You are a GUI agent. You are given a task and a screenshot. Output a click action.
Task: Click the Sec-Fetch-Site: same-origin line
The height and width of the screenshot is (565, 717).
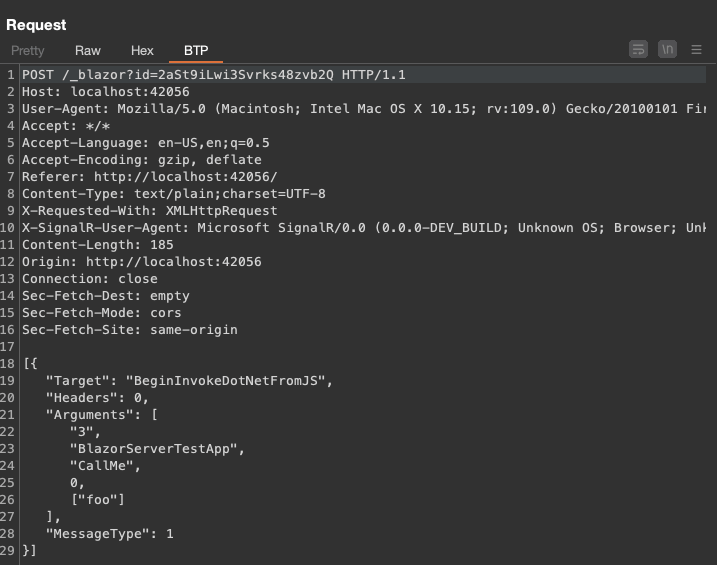pos(130,330)
